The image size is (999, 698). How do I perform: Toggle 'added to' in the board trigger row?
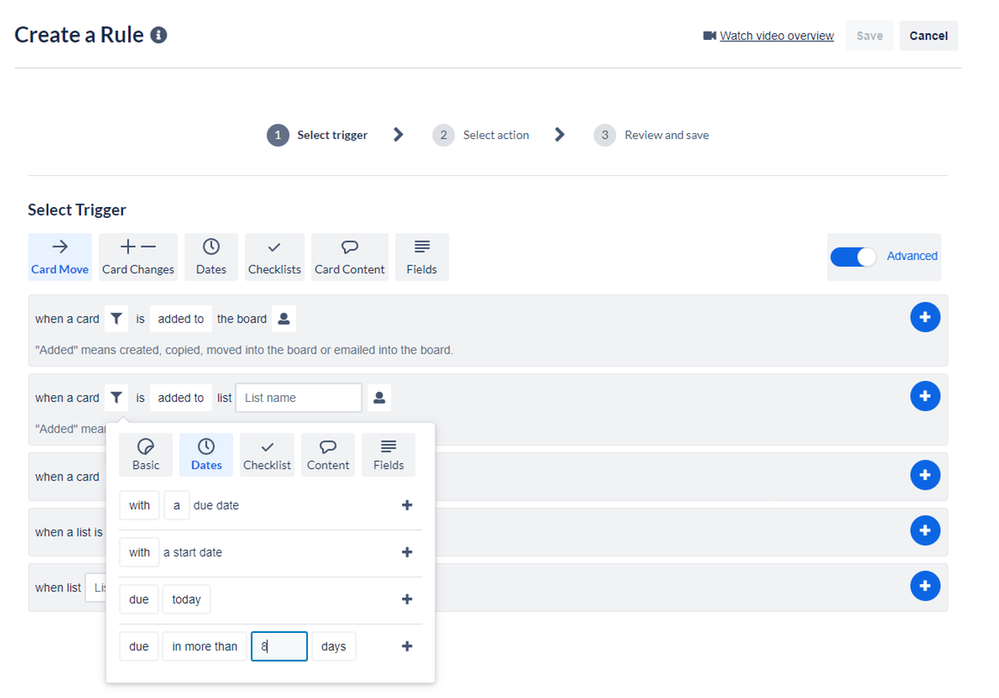coord(181,318)
